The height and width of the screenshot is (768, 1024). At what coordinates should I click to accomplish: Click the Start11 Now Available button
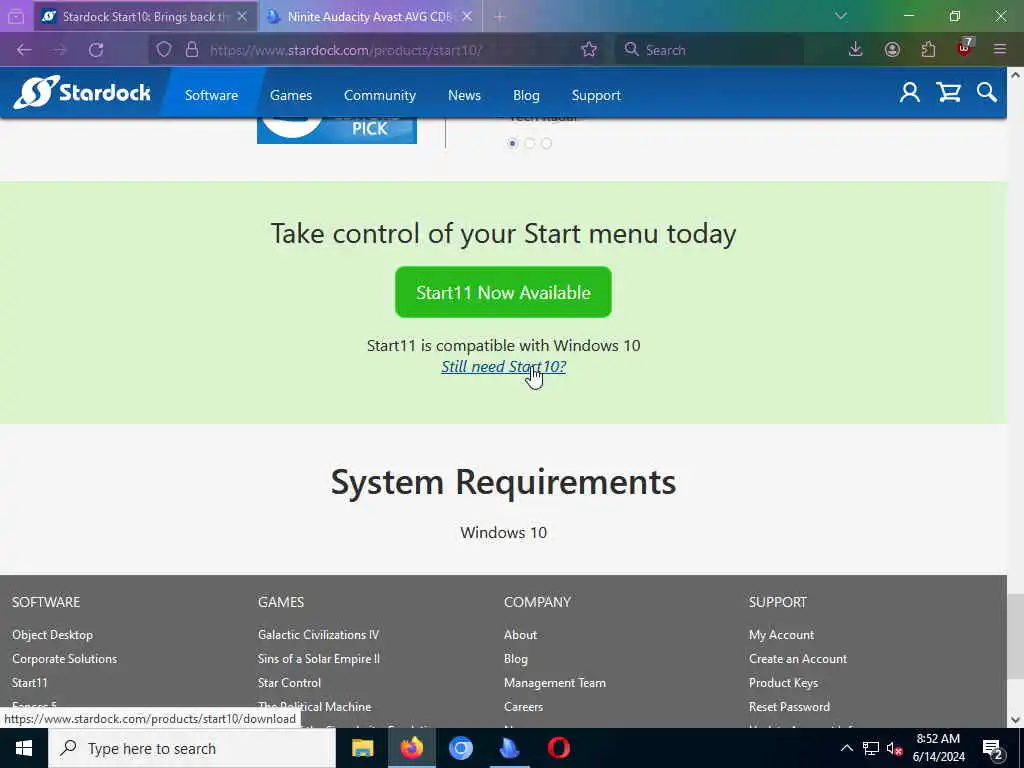pyautogui.click(x=504, y=292)
